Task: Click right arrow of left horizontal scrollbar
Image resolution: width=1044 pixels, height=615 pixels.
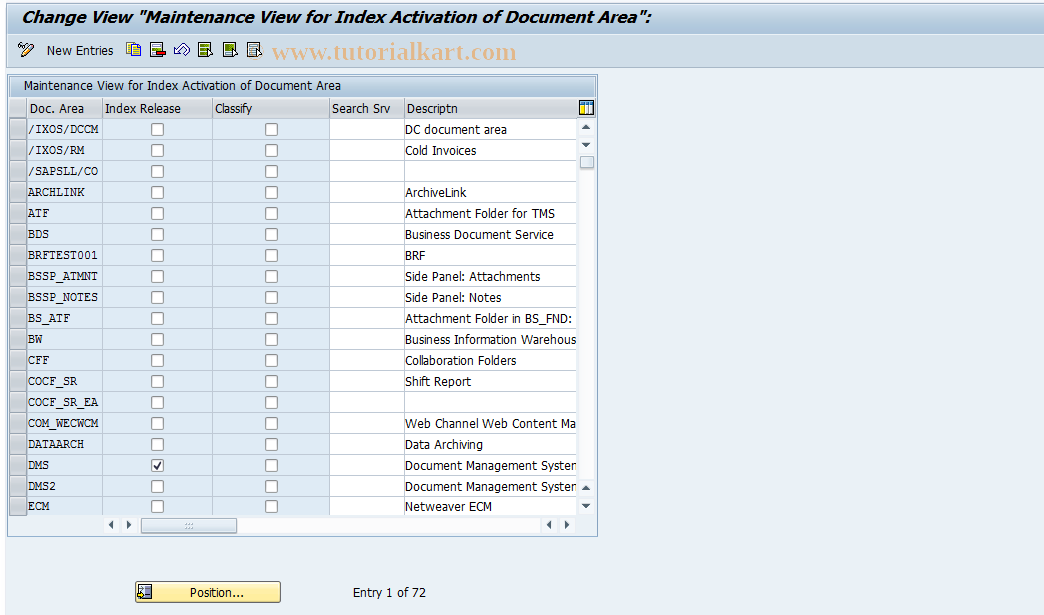Action: 129,524
